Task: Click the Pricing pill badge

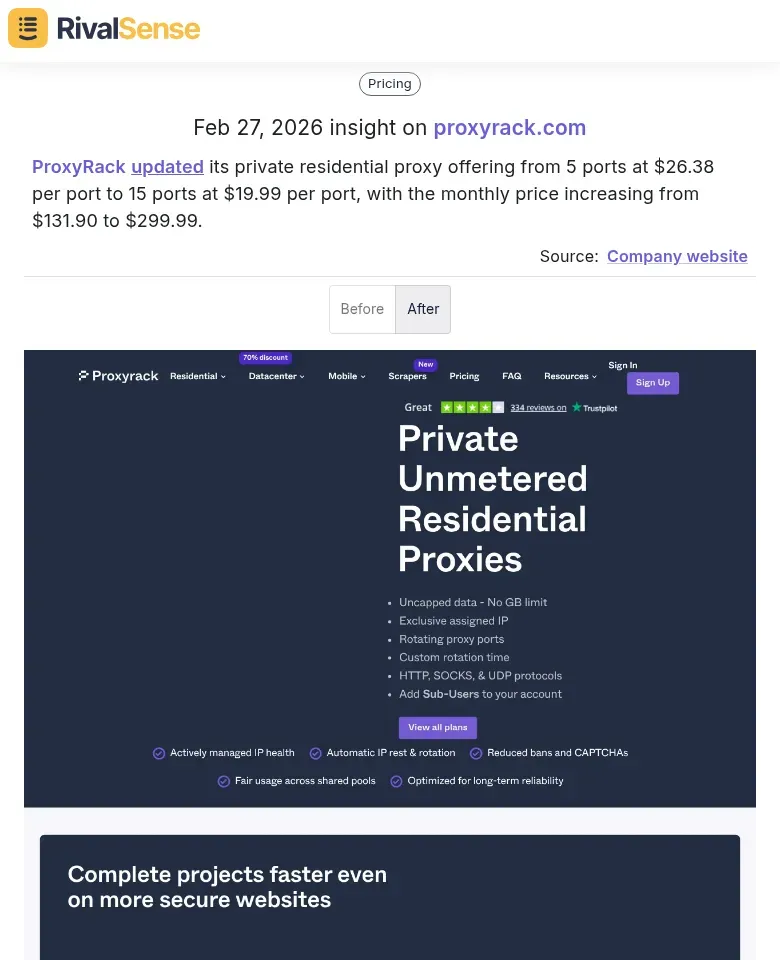Action: [x=389, y=84]
